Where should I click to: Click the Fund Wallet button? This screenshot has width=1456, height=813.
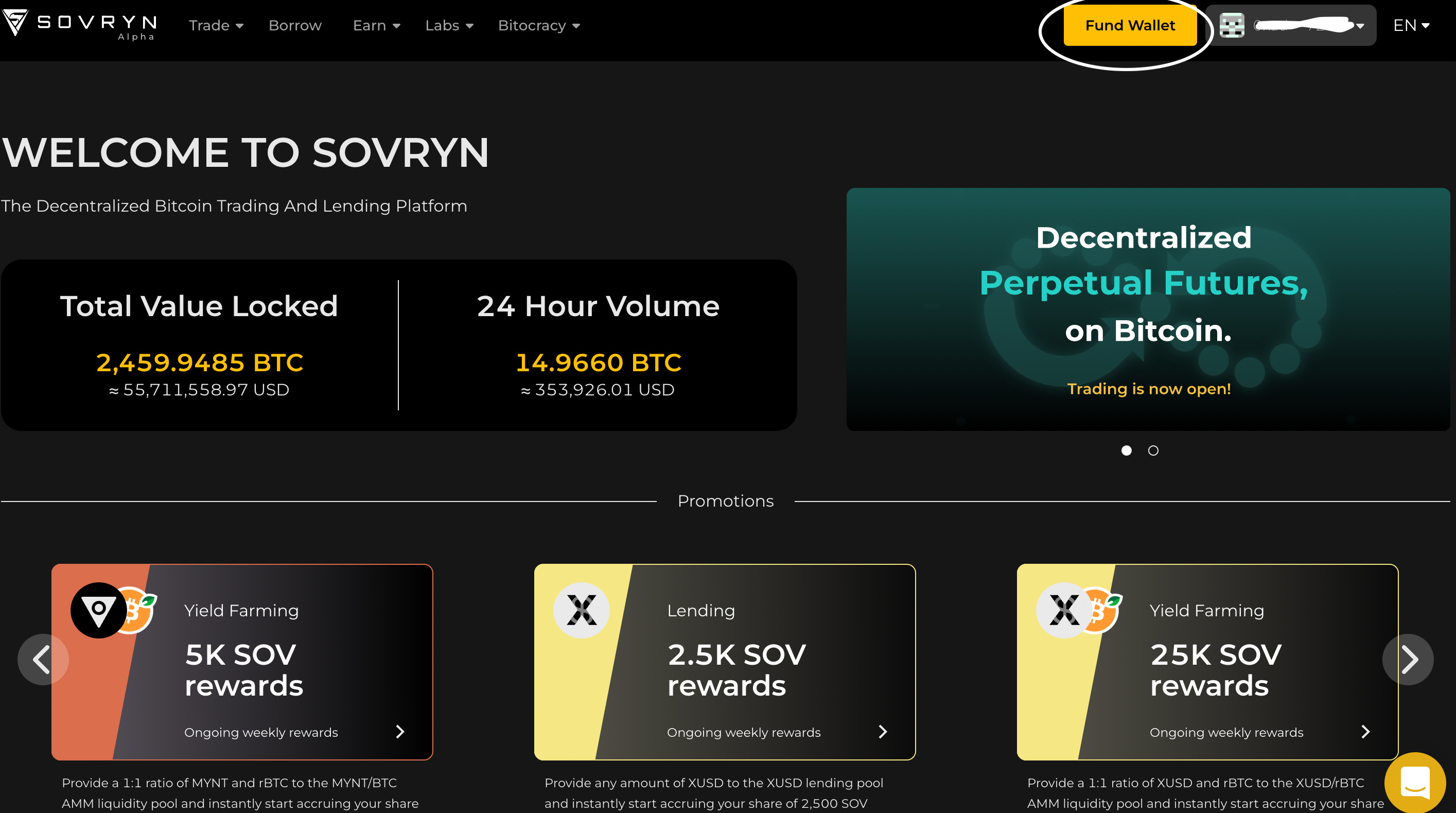(x=1130, y=25)
